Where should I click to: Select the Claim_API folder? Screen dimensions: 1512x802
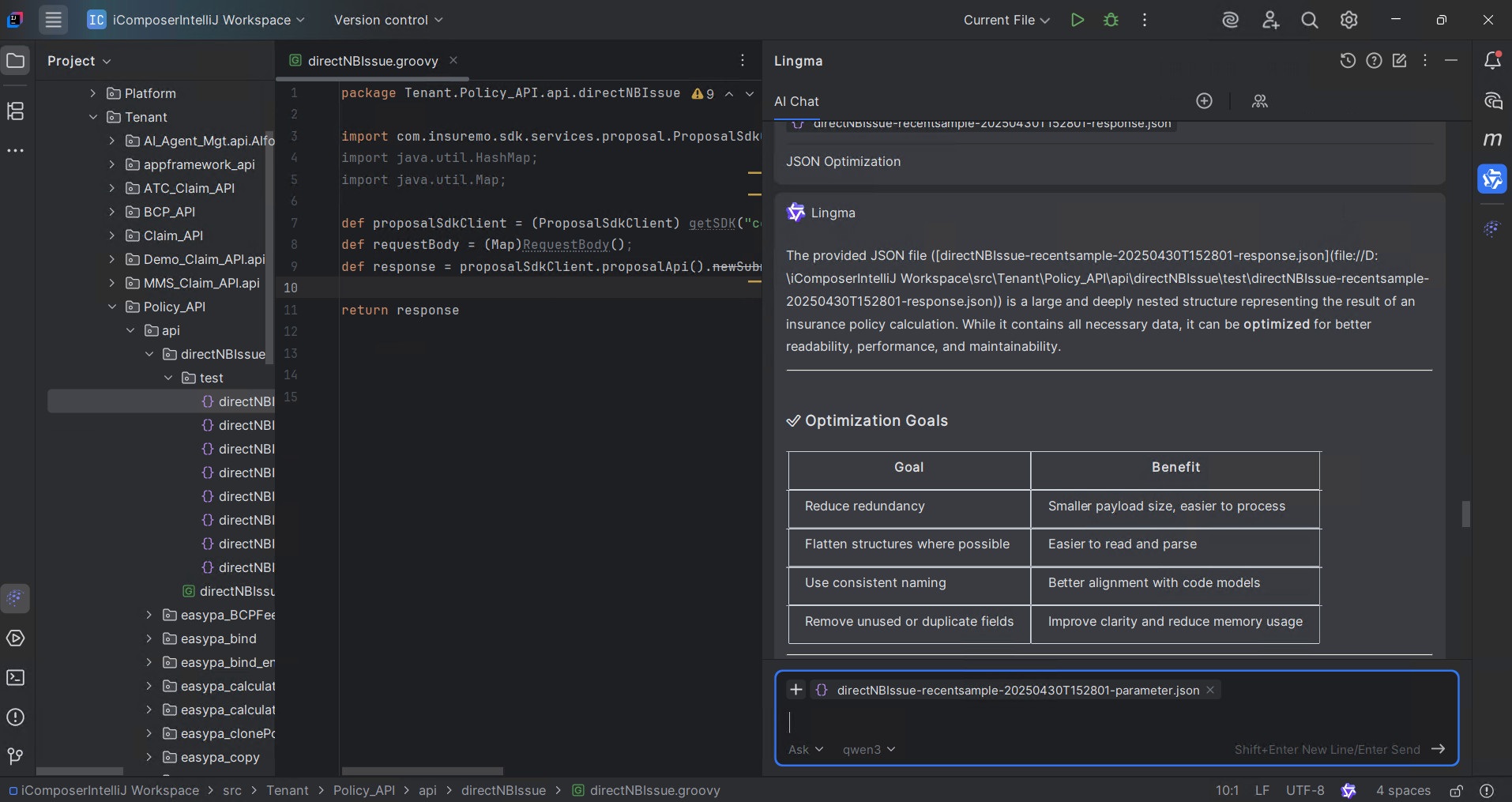click(x=173, y=235)
